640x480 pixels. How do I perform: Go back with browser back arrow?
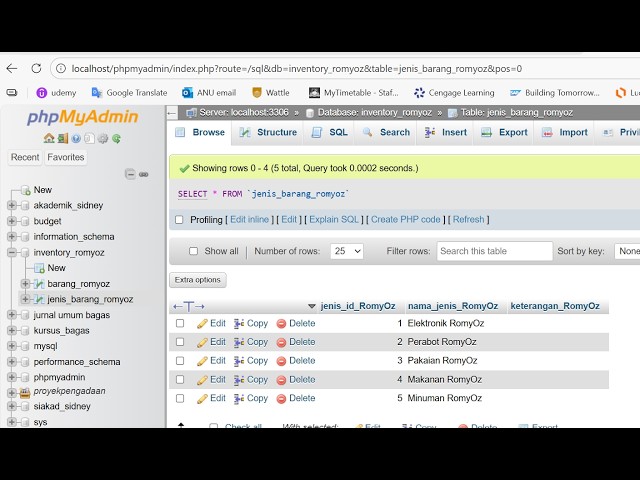(x=12, y=69)
